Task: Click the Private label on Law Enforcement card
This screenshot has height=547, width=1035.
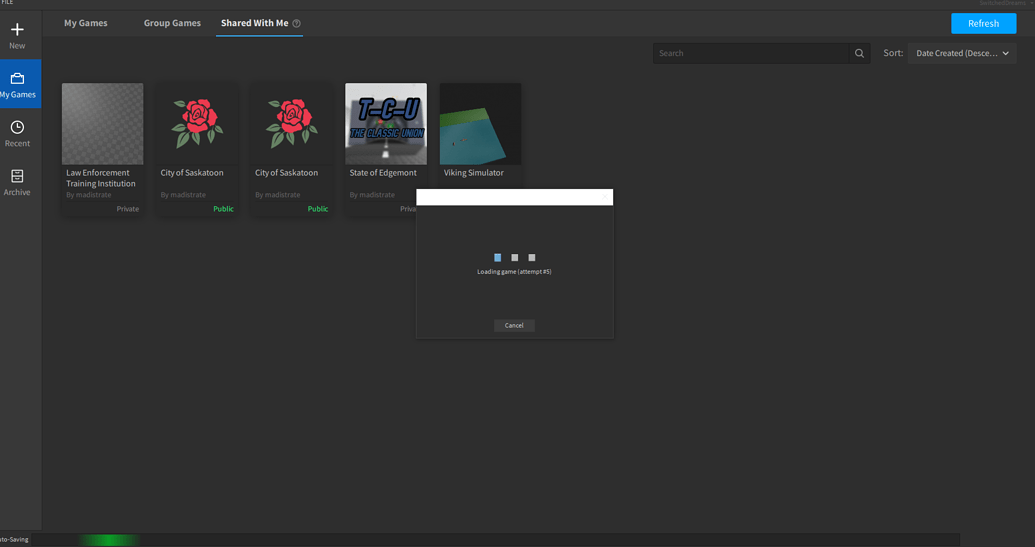Action: coord(127,209)
